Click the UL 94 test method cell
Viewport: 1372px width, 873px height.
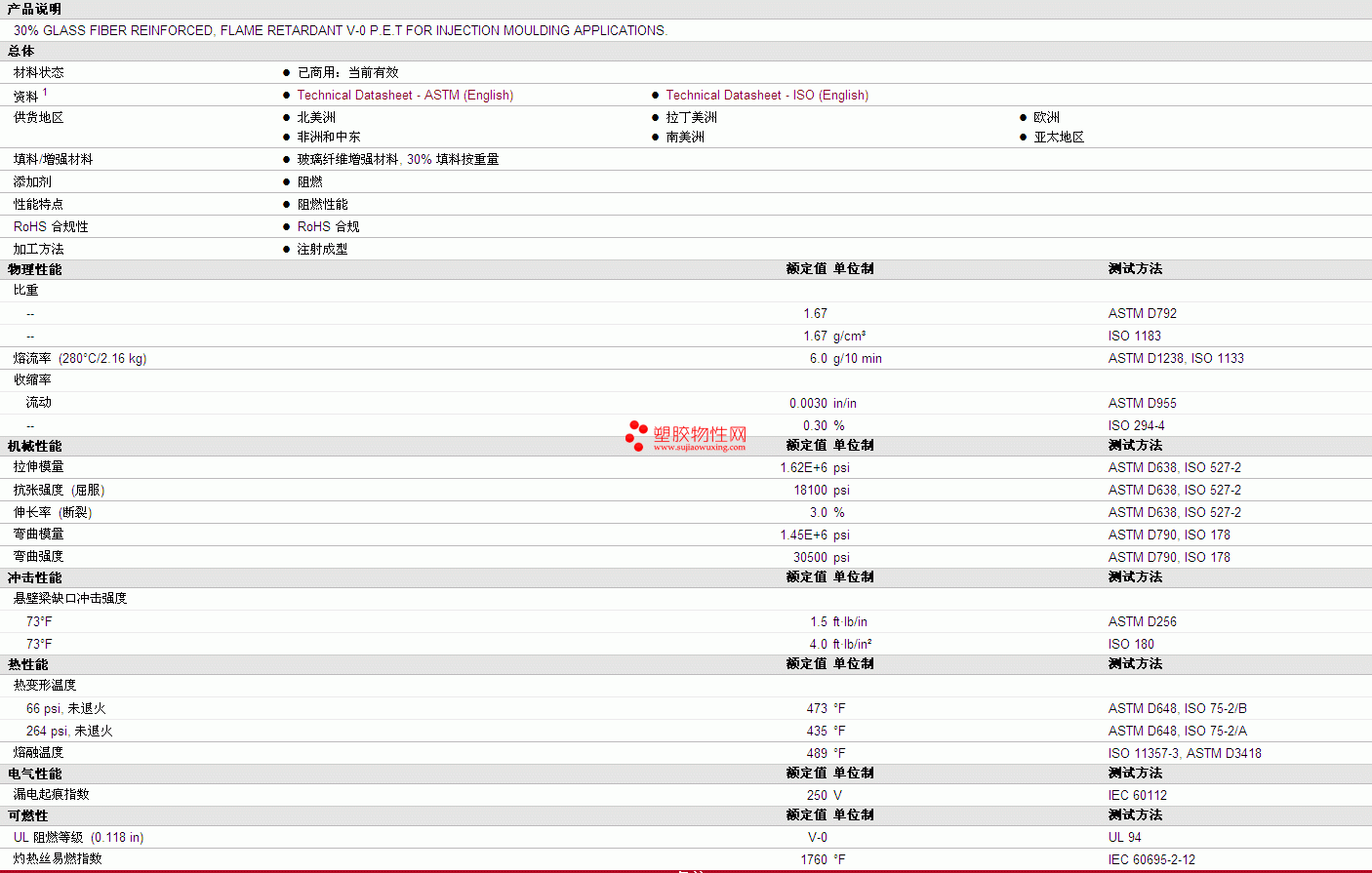[1125, 837]
